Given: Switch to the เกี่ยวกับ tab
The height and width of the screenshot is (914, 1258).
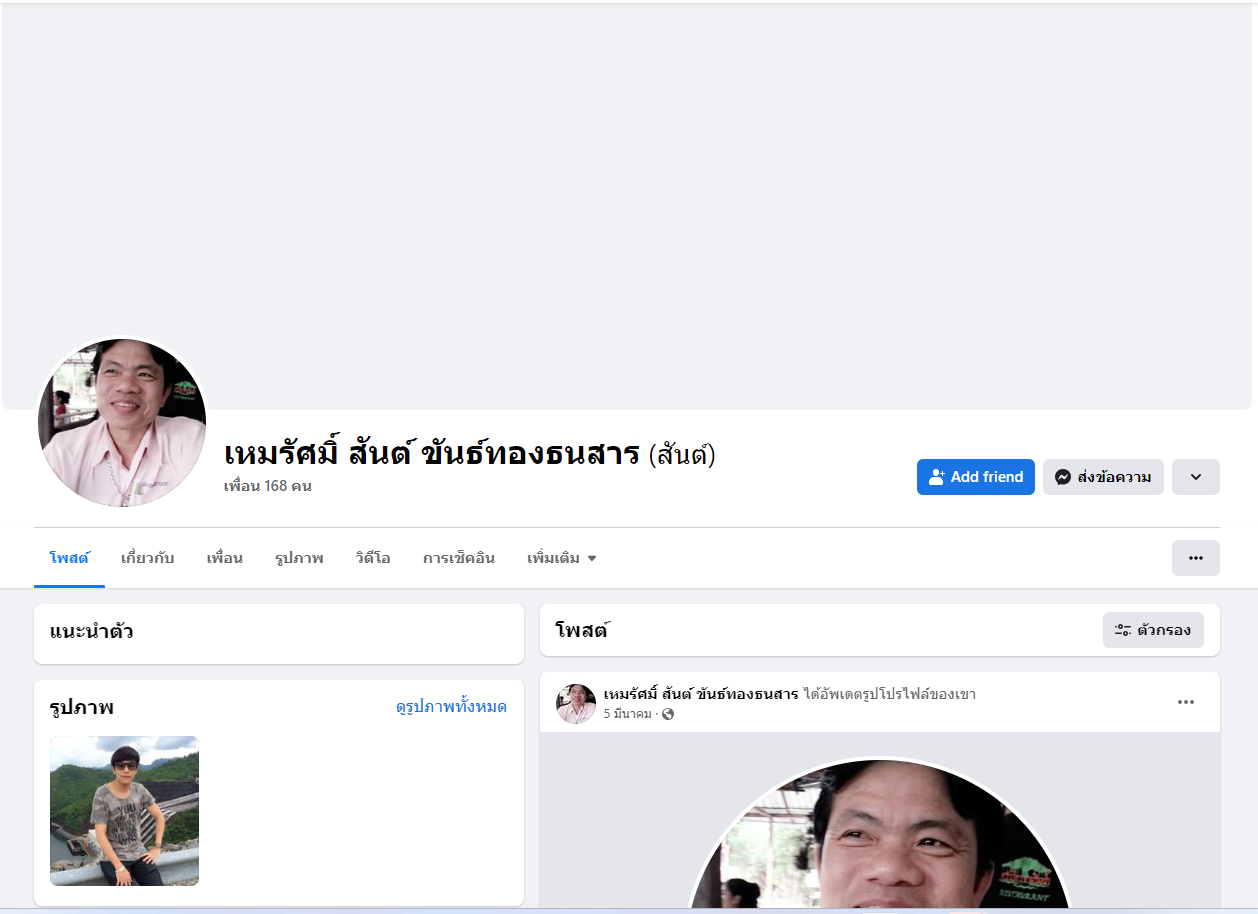Looking at the screenshot, I should pos(147,558).
